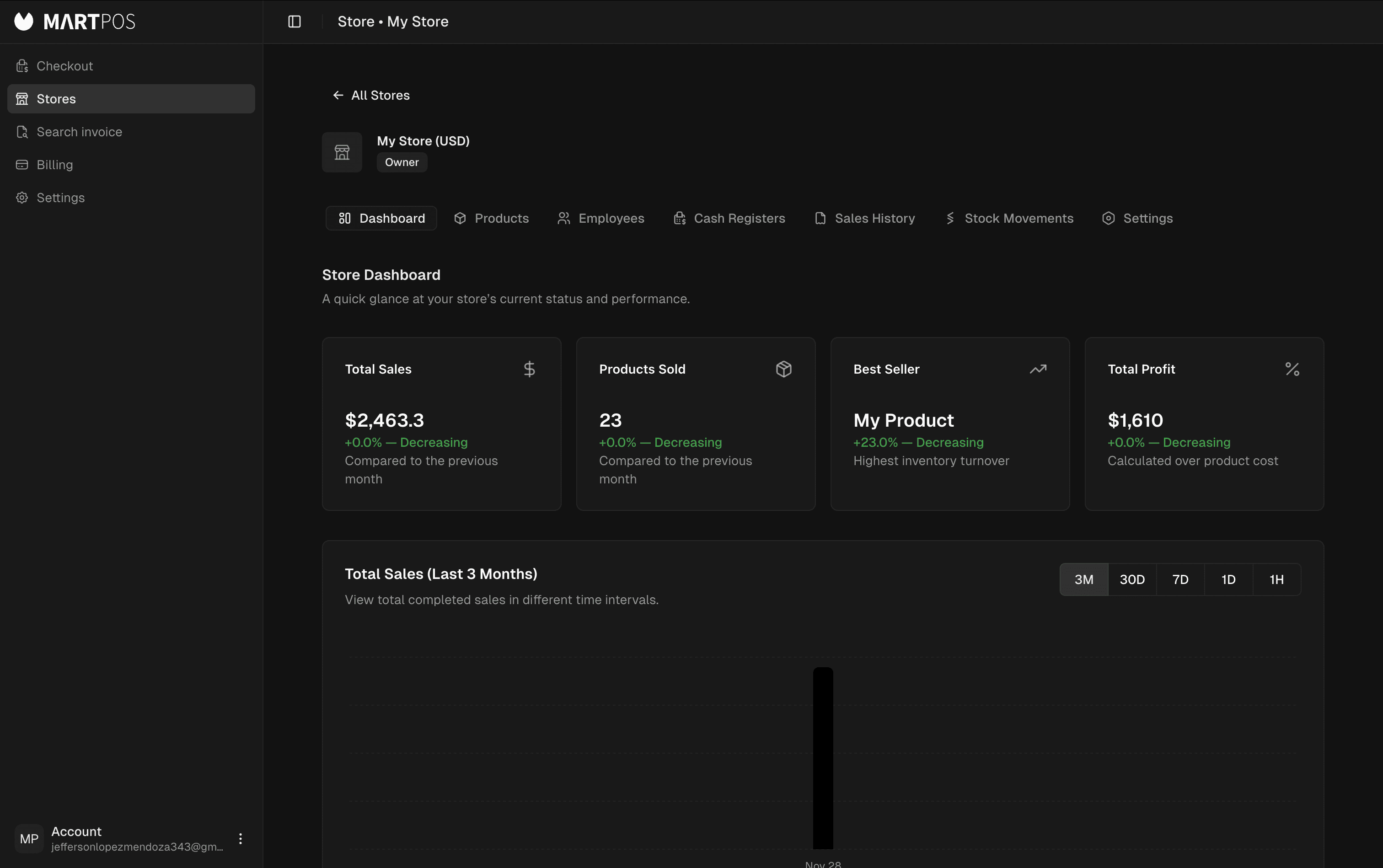The image size is (1383, 868).
Task: Open the Checkout page from sidebar
Action: coord(64,66)
